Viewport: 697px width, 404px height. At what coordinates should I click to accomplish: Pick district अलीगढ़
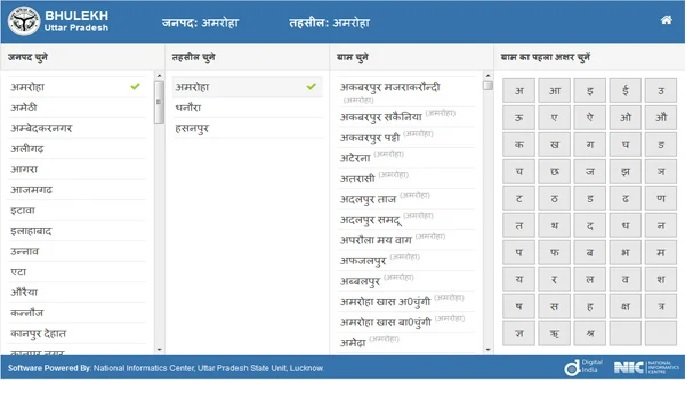[76, 148]
